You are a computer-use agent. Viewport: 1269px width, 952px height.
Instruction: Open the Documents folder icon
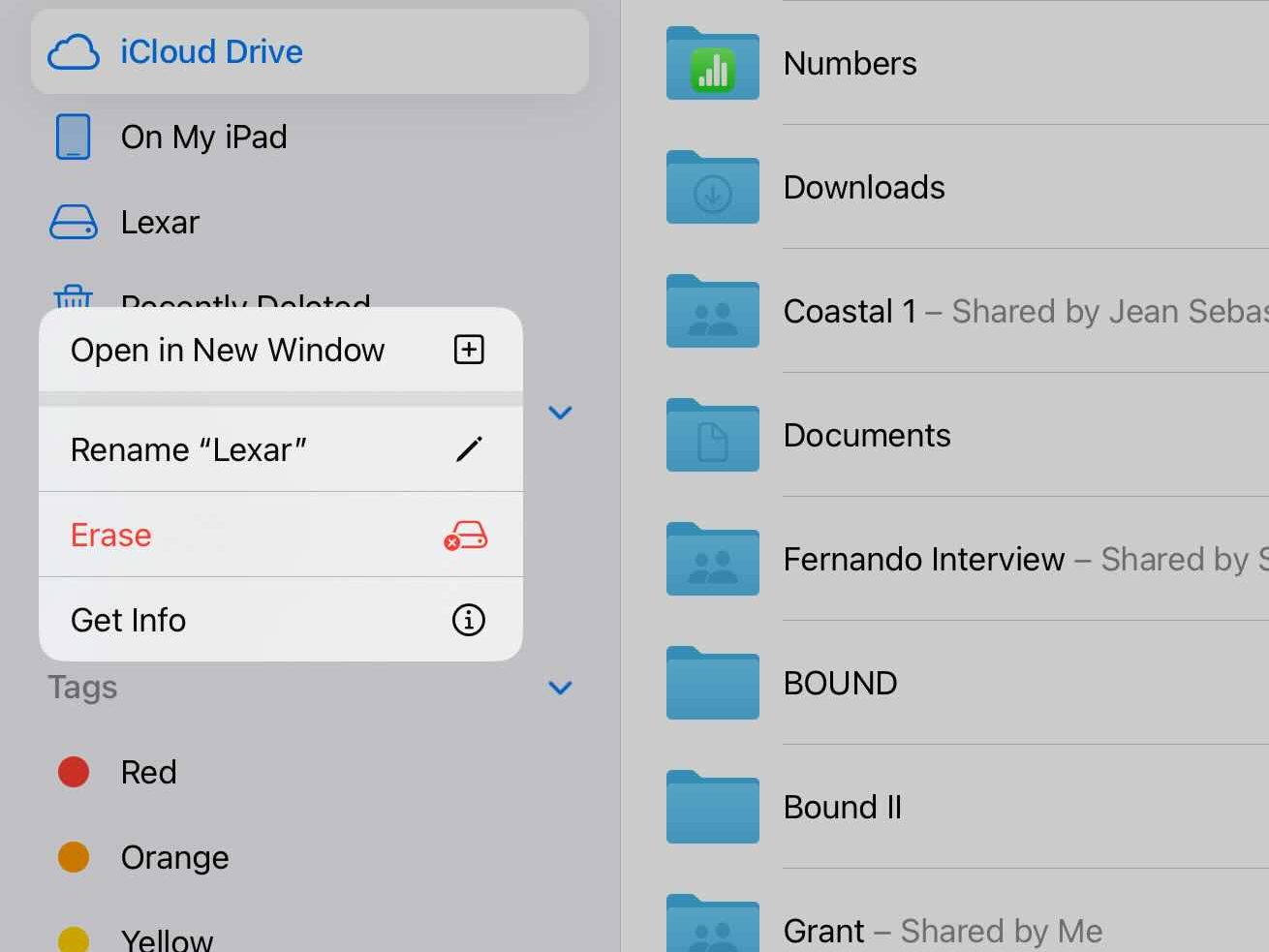(712, 437)
